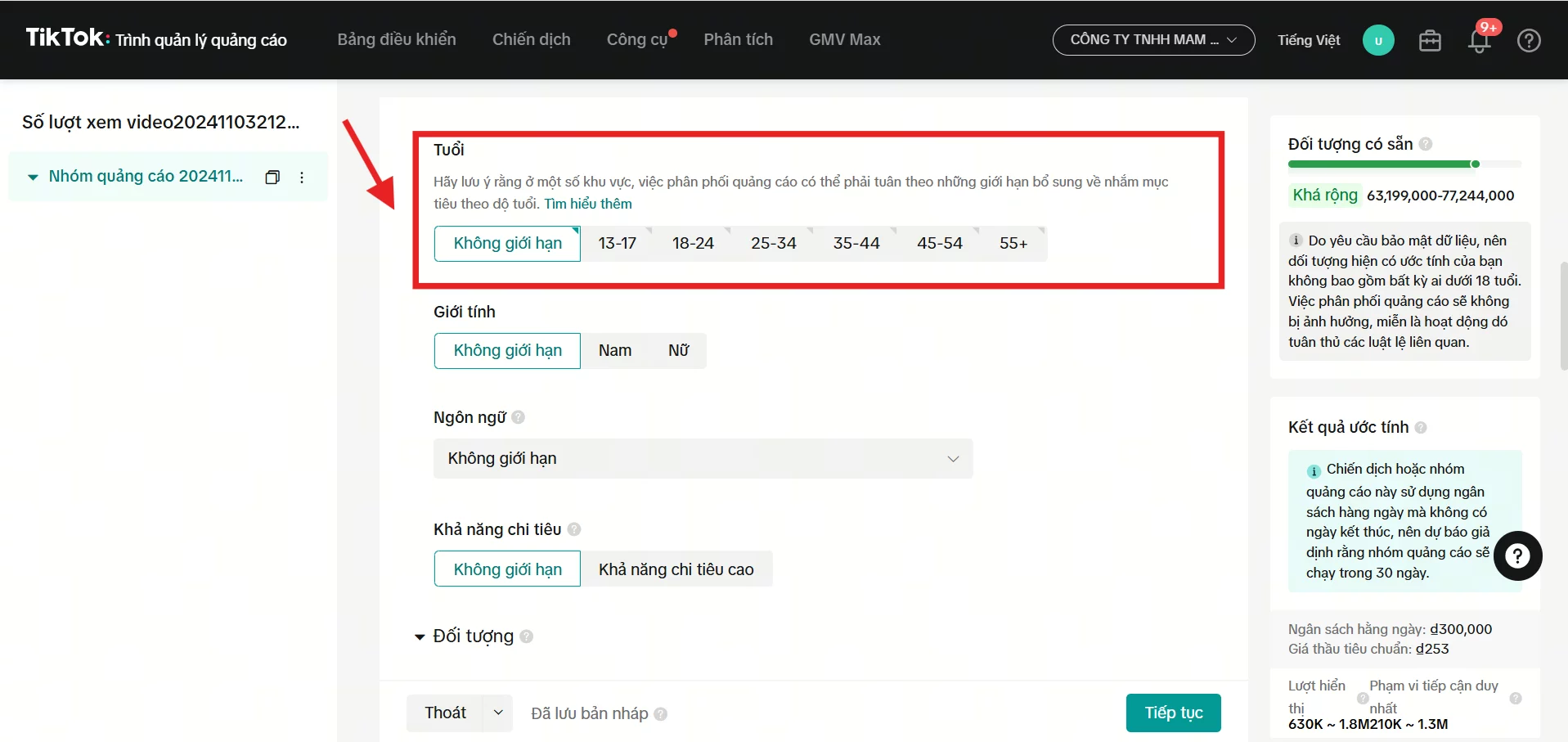Select the 25-34 age range
This screenshot has width=1568, height=742.
click(x=774, y=244)
